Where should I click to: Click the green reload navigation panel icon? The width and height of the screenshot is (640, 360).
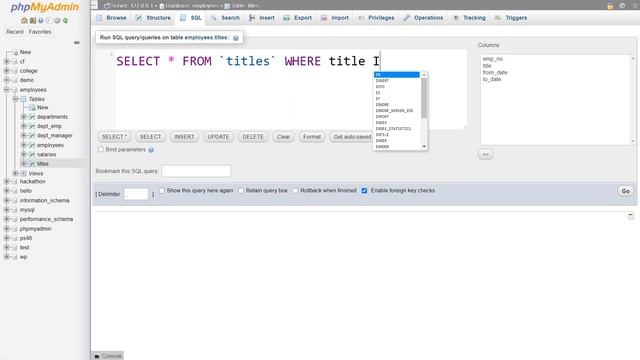coord(65,20)
